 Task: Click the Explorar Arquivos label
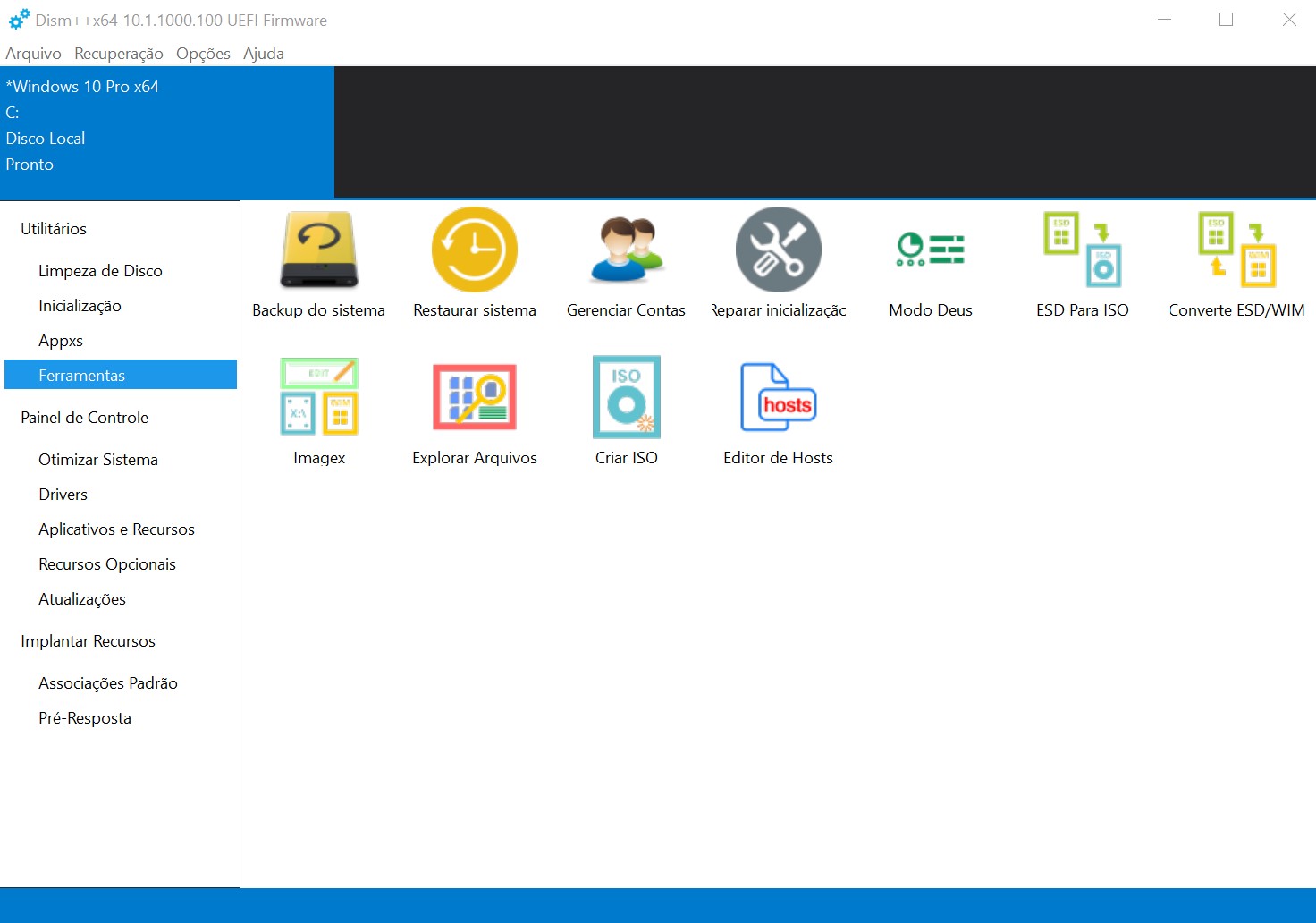click(475, 458)
